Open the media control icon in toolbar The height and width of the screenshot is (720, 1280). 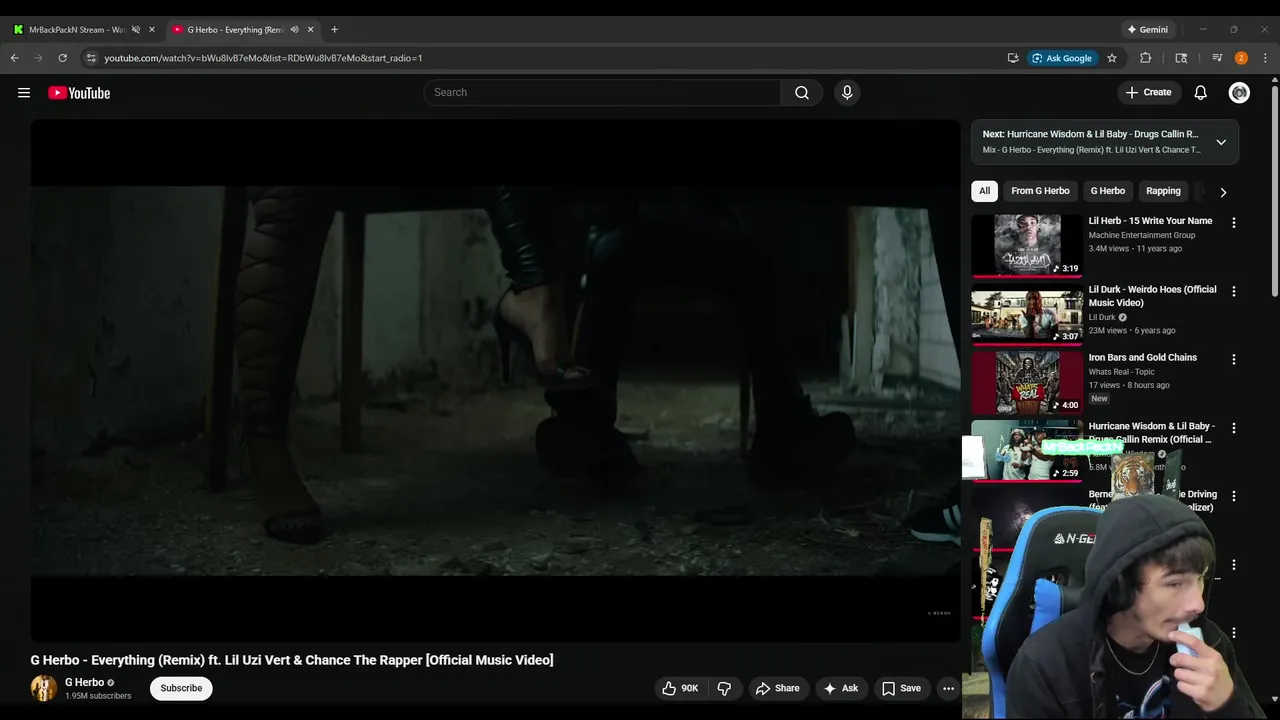click(x=1217, y=58)
